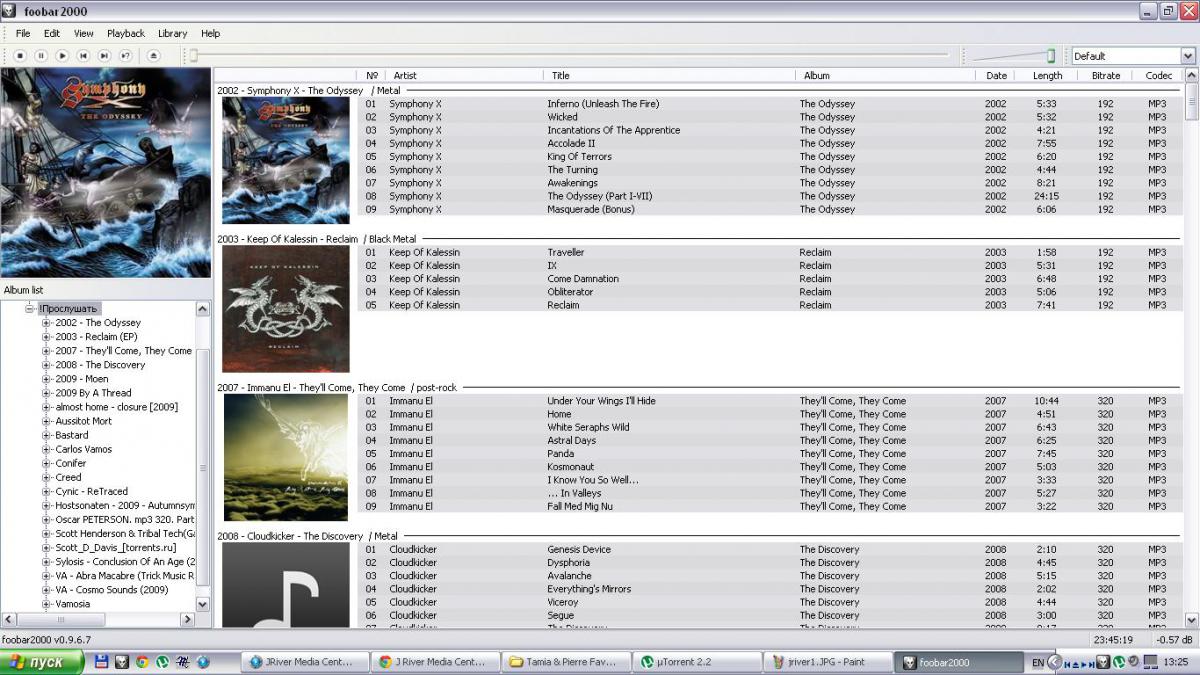Collapse the !Прослушать tree node
The width and height of the screenshot is (1200, 675).
(x=30, y=309)
